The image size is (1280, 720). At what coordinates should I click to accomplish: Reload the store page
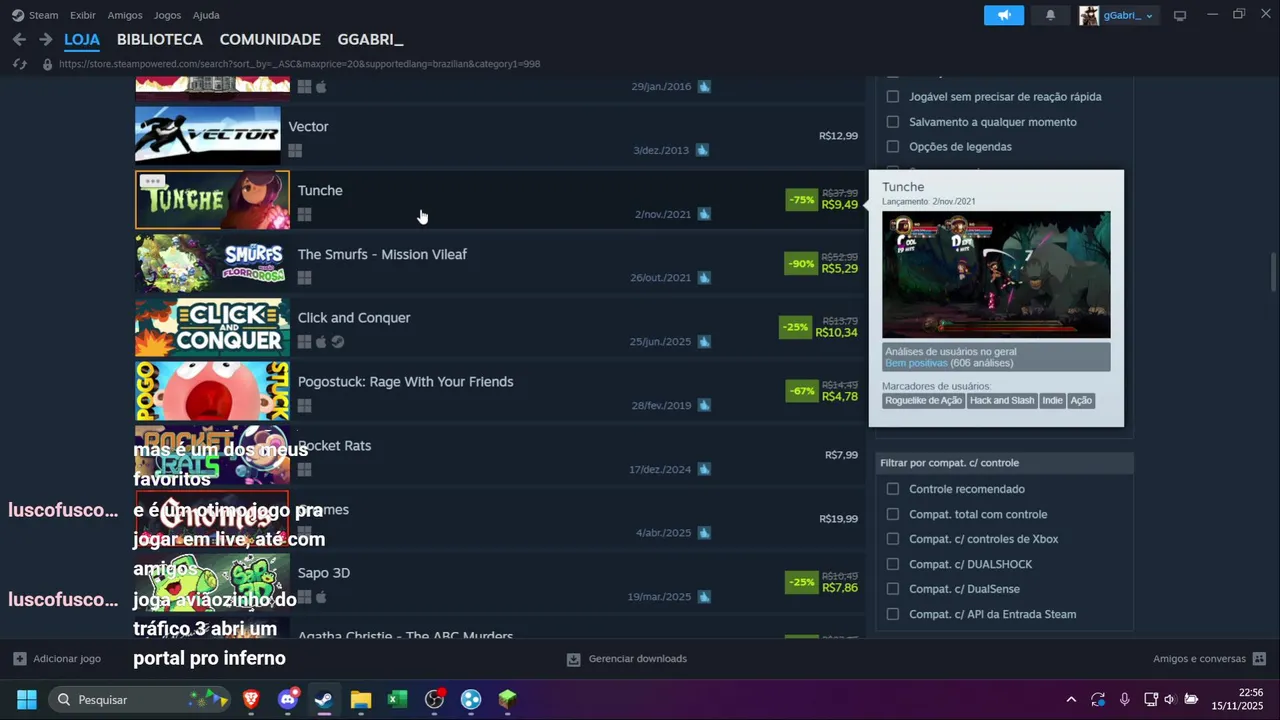pyautogui.click(x=19, y=64)
